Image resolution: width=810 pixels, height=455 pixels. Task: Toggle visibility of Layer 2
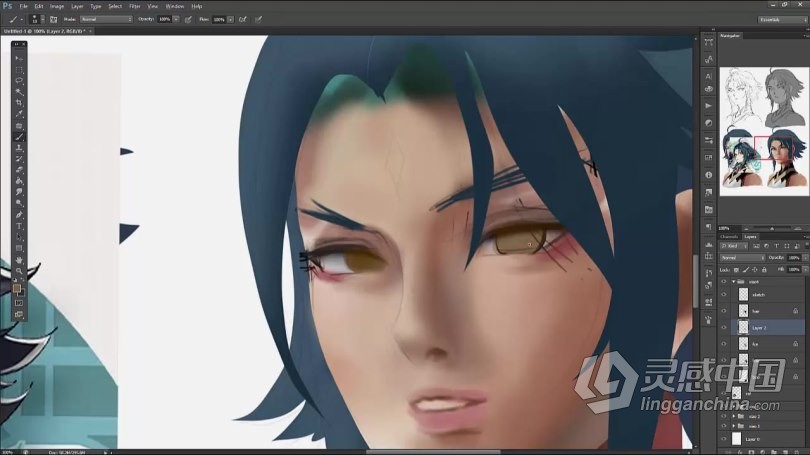724,328
